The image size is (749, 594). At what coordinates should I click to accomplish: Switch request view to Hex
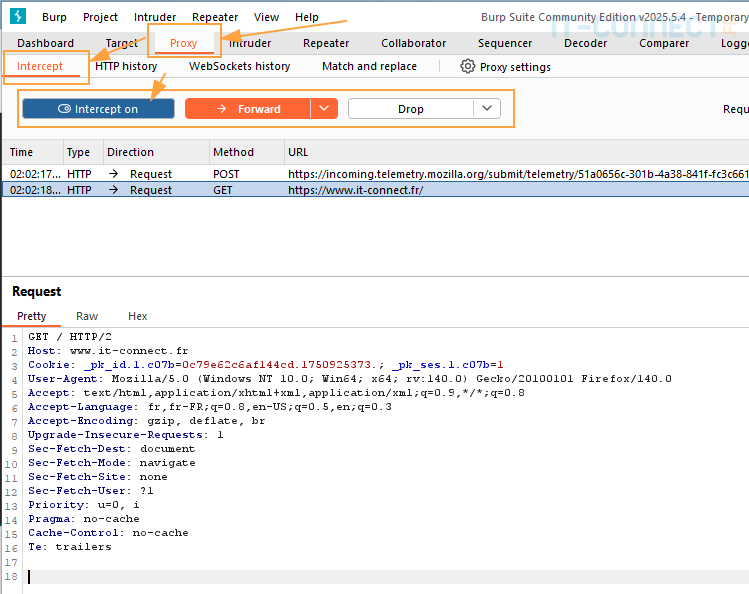[138, 316]
